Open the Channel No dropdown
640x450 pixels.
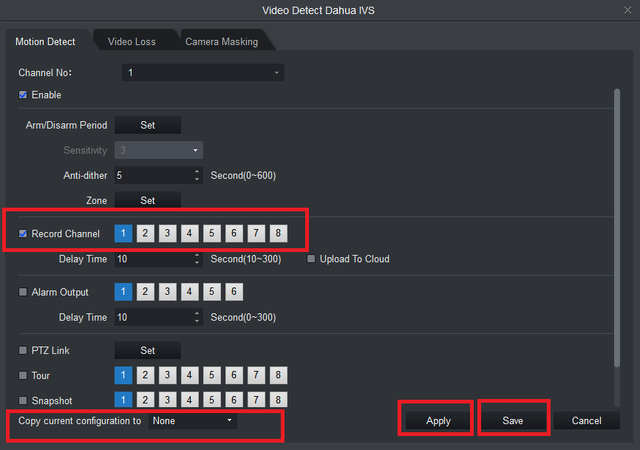[x=203, y=73]
